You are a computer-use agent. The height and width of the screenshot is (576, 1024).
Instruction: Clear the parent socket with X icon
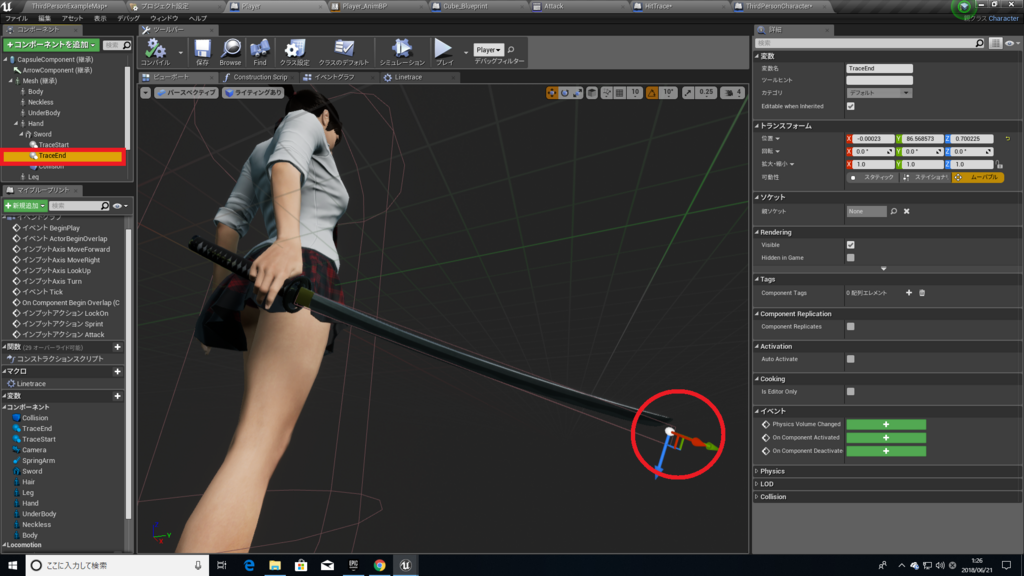(906, 212)
